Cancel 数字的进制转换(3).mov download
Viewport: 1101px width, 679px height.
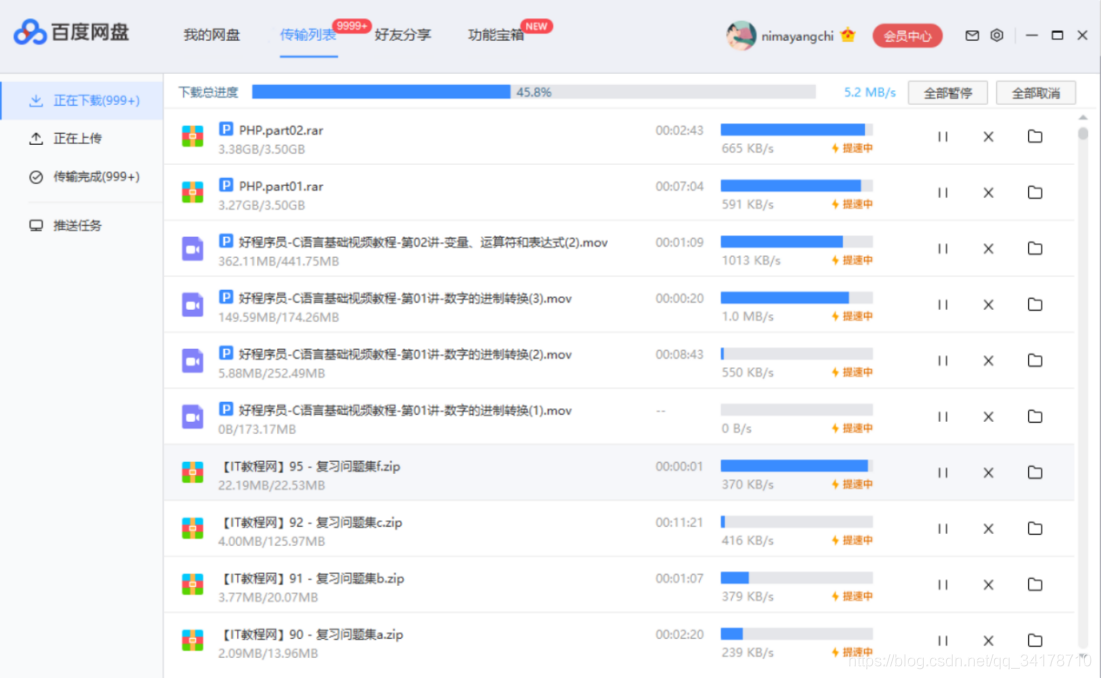click(x=988, y=305)
